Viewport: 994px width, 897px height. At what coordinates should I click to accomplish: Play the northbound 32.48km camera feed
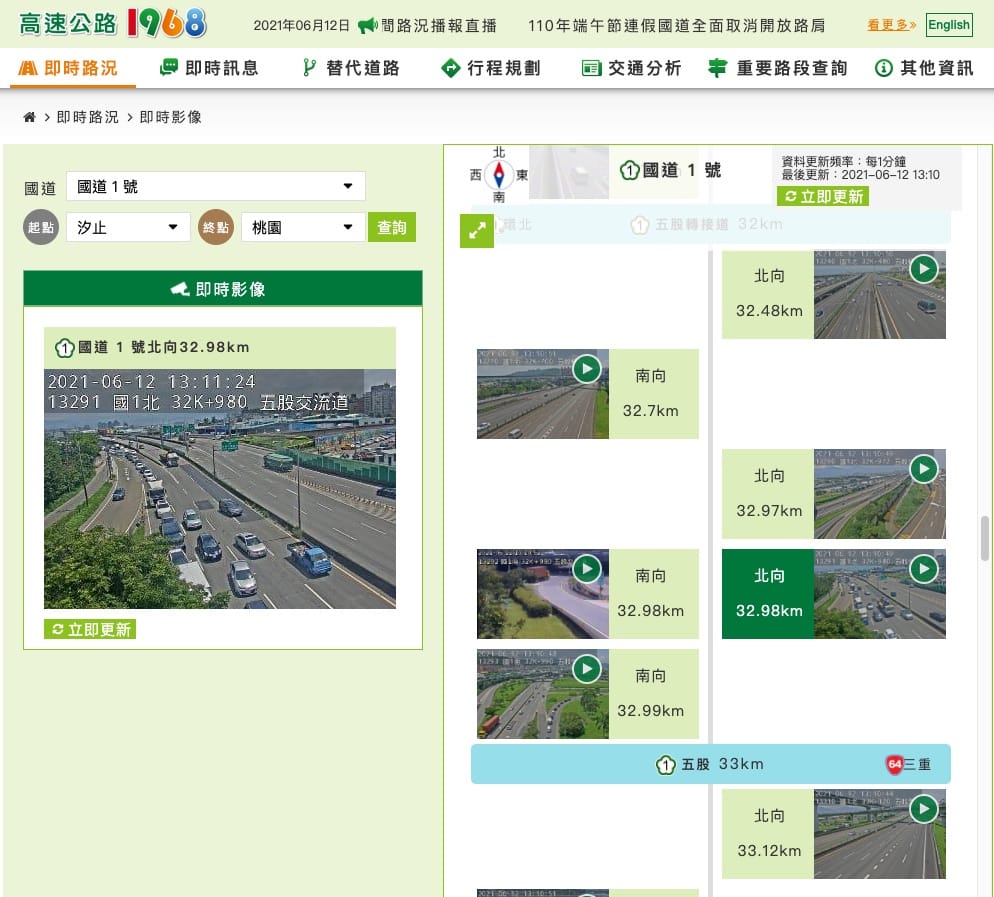click(924, 269)
